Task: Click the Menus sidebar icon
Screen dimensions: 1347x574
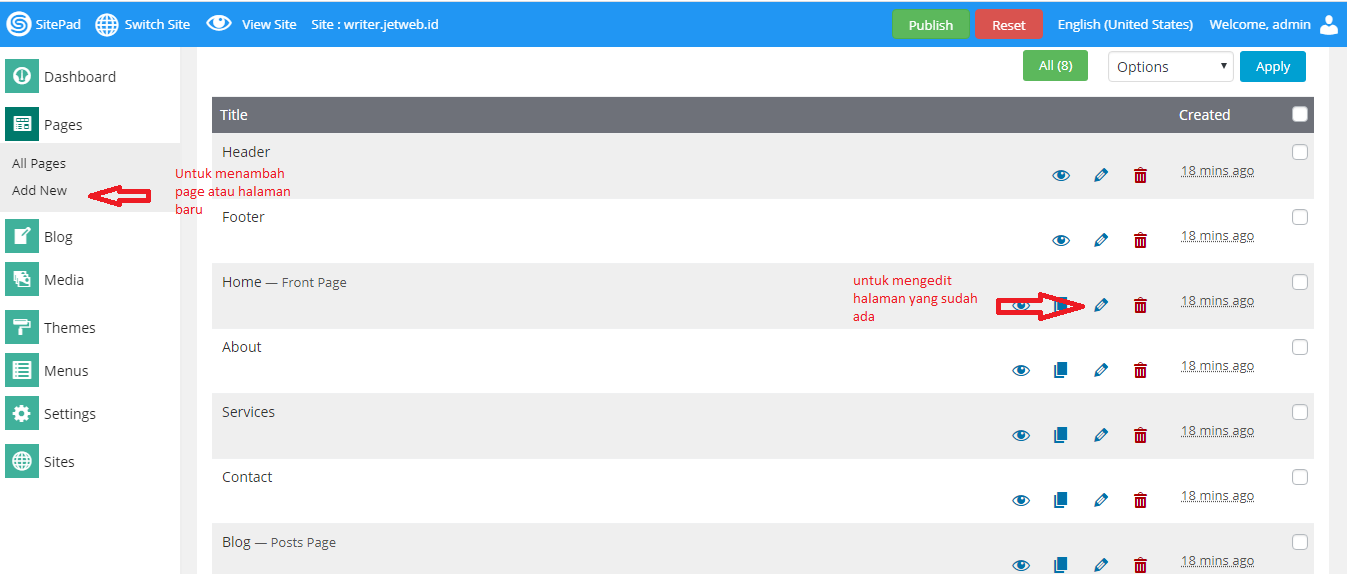Action: click(22, 370)
